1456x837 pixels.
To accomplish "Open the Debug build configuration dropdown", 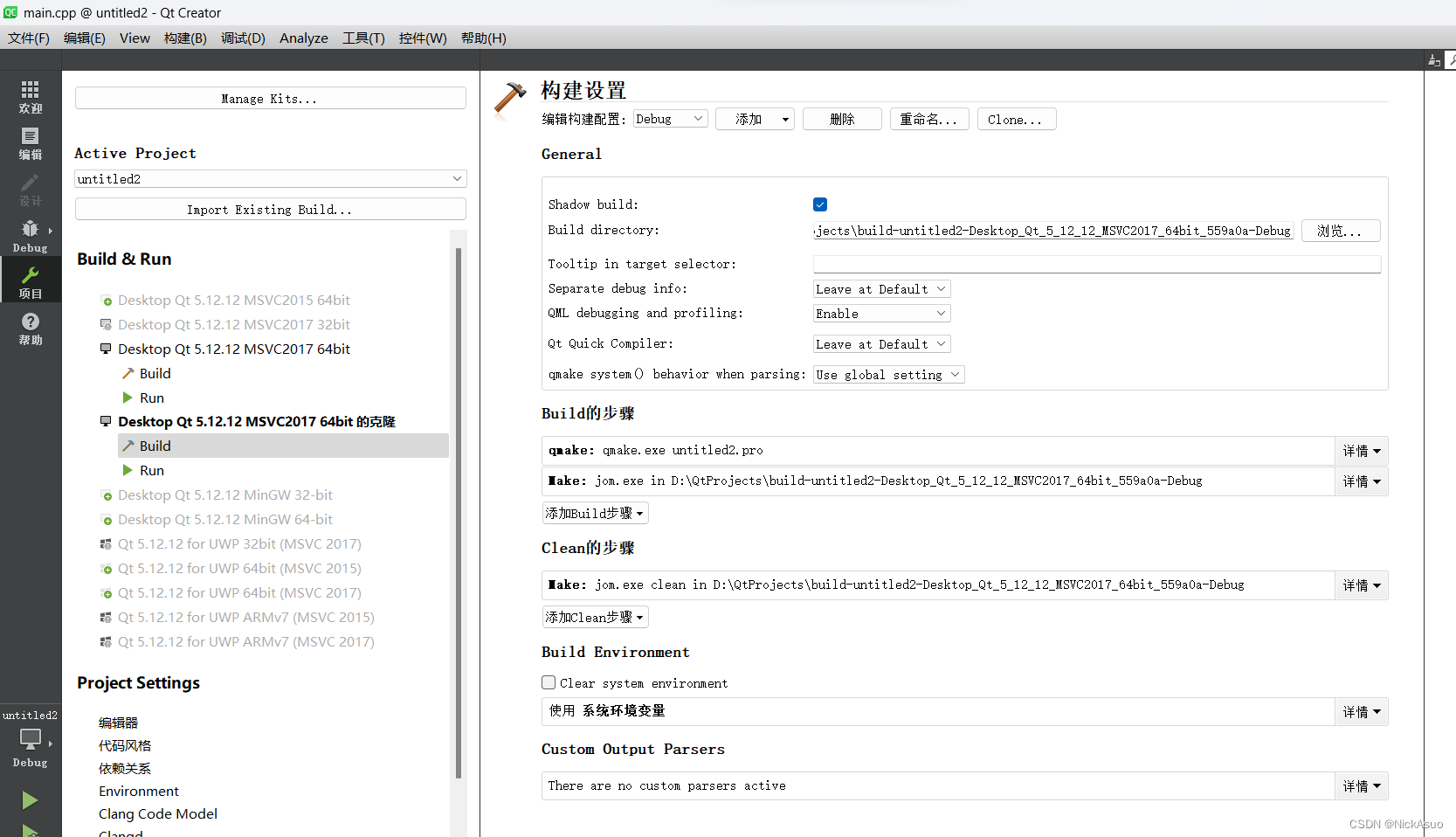I will pos(670,119).
